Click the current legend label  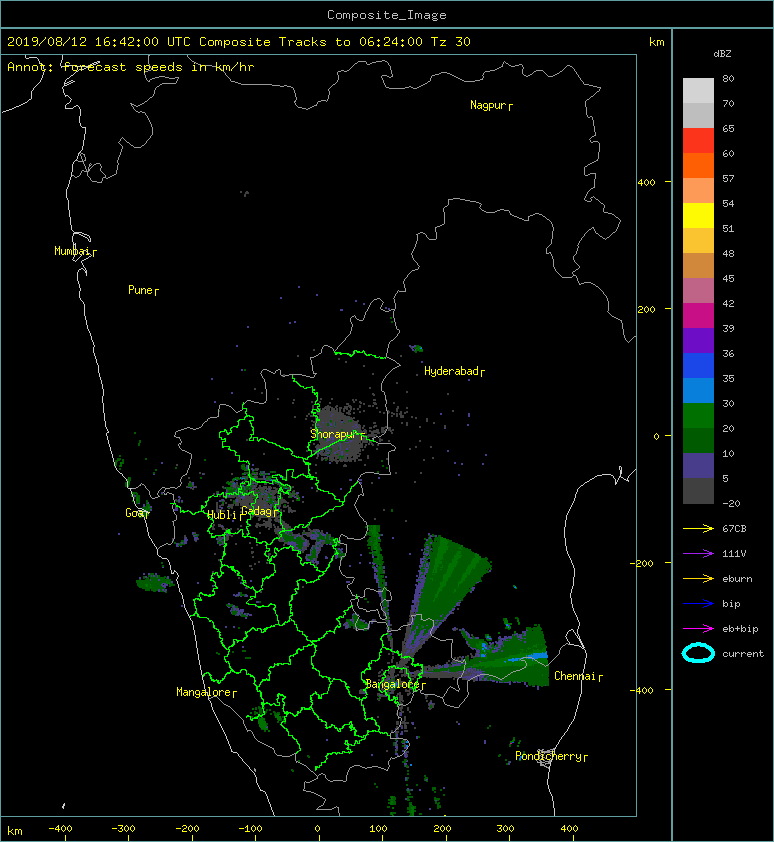tap(743, 654)
